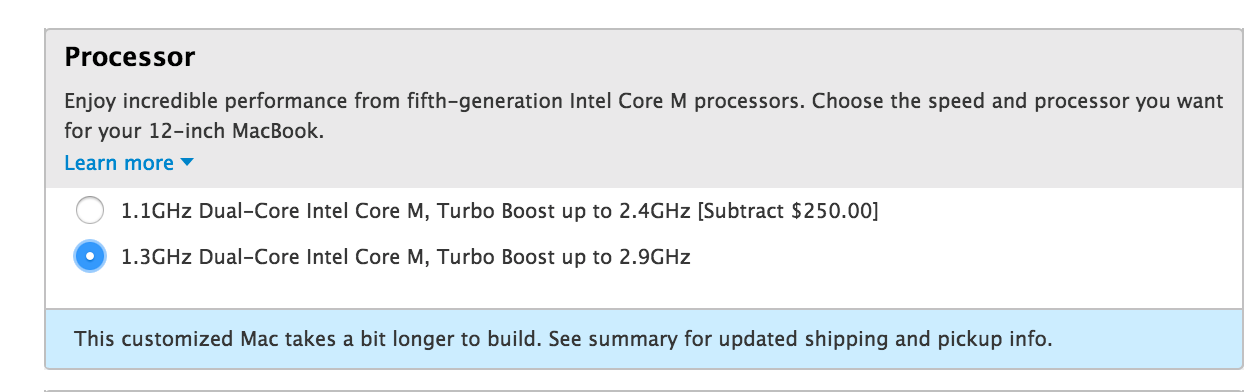Select the 1.1GHz Dual-Core processor radio button
Image resolution: width=1258 pixels, height=392 pixels.
tap(90, 211)
